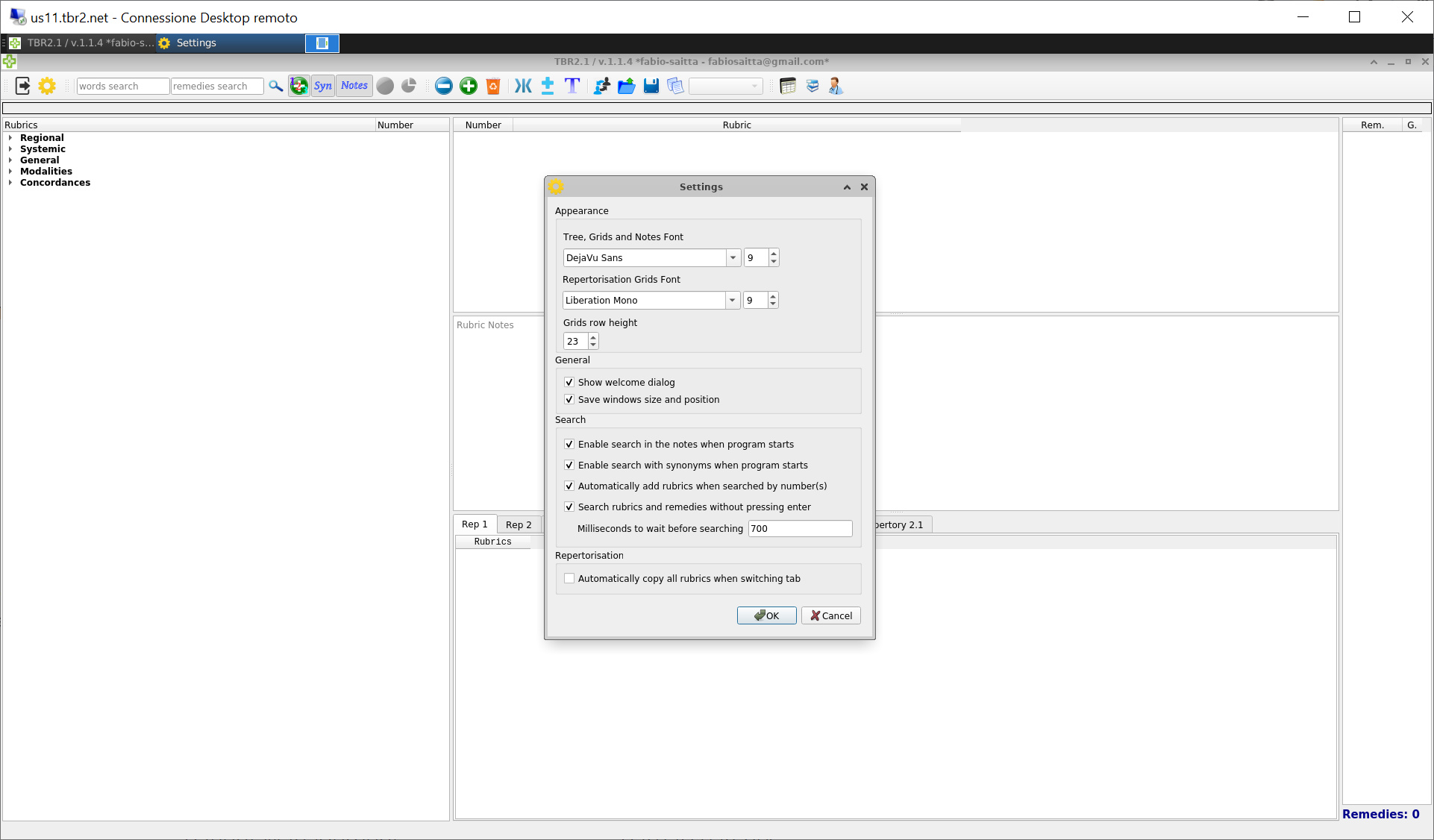Click the blue floppy disk save icon
Viewport: 1434px width, 840px height.
[x=651, y=86]
